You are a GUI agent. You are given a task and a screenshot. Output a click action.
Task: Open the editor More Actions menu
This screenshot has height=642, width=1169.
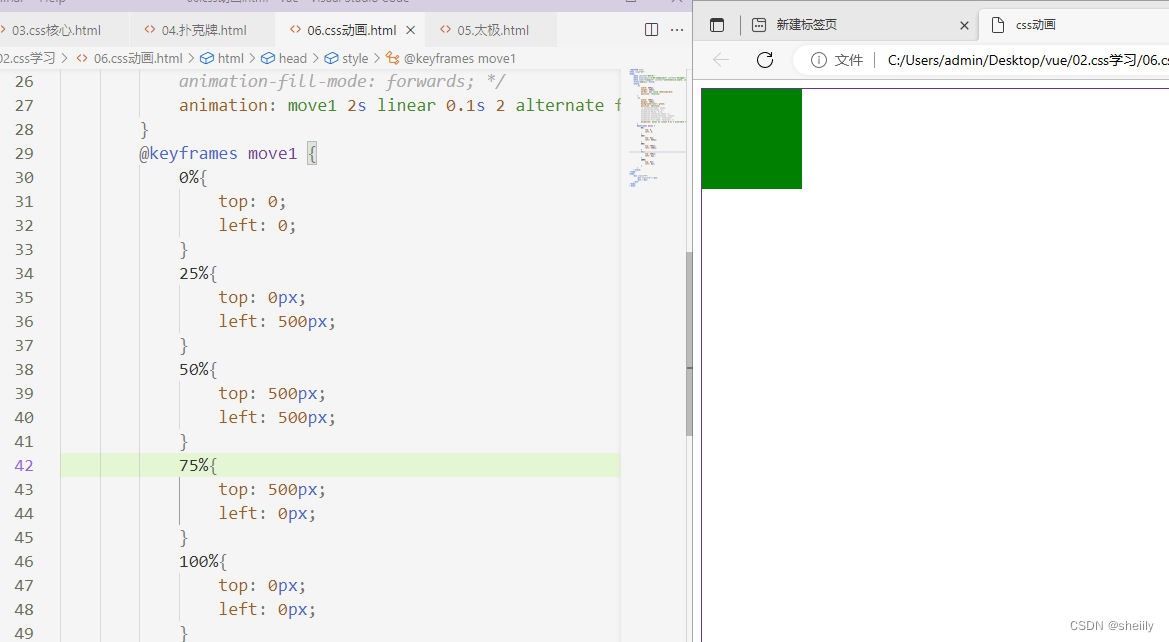coord(677,30)
